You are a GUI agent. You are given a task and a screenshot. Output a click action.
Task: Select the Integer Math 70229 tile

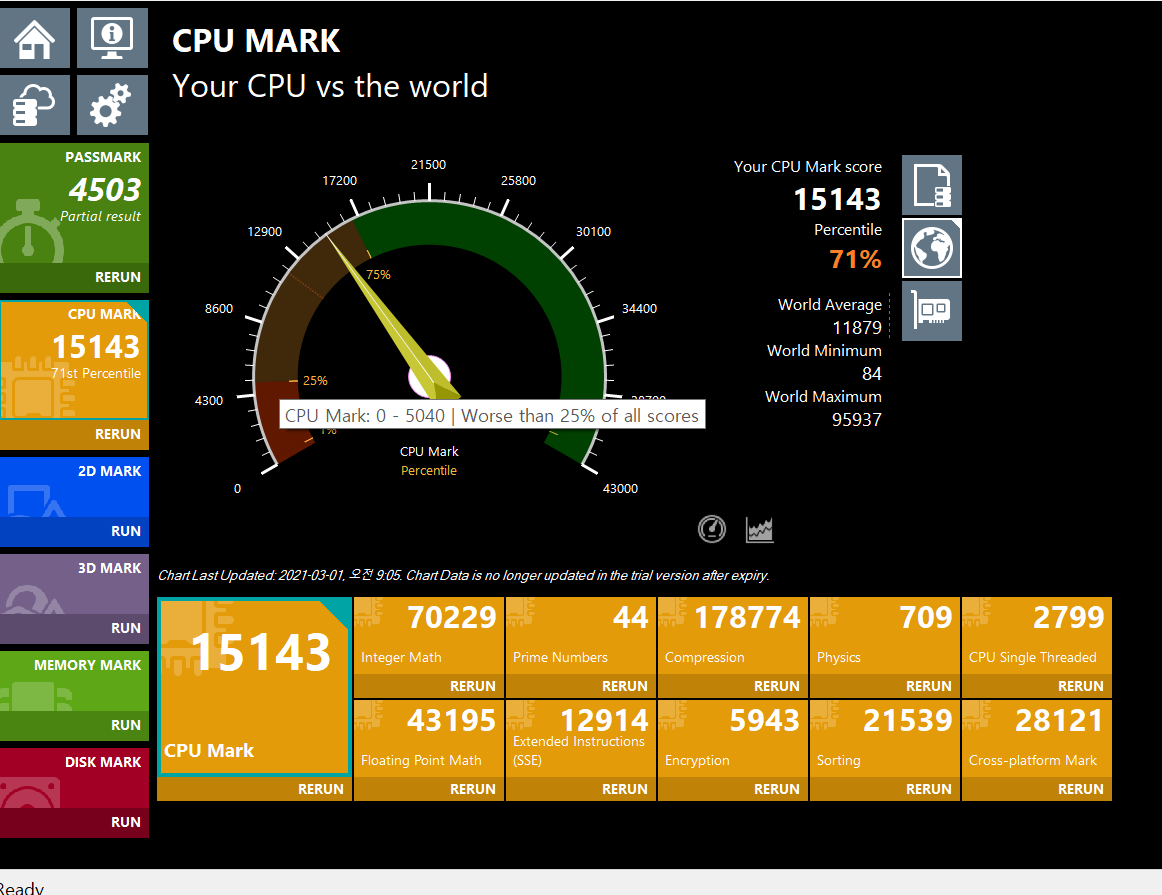pos(428,635)
